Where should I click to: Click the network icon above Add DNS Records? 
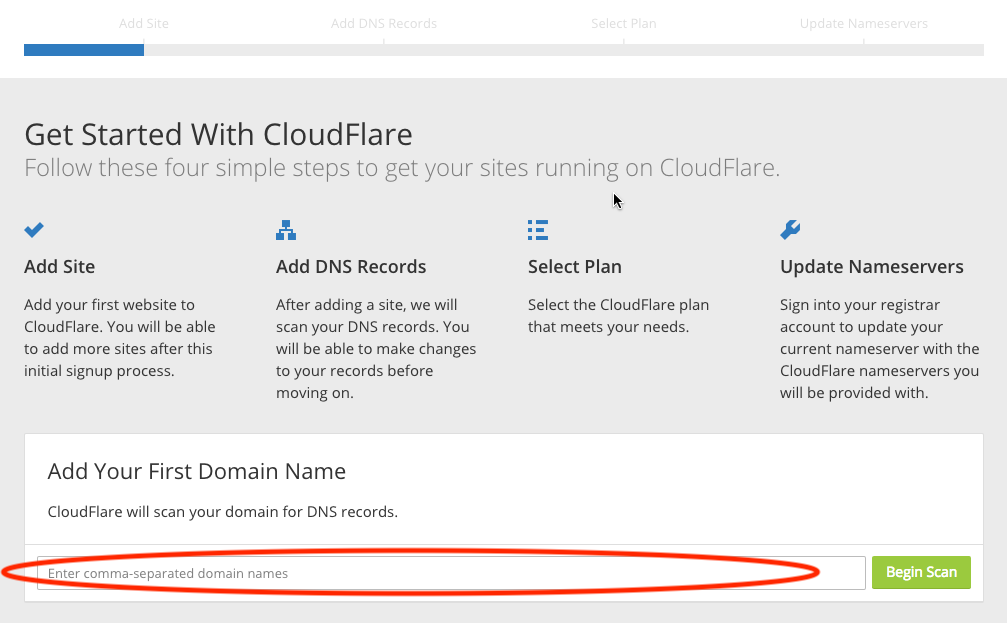(286, 230)
